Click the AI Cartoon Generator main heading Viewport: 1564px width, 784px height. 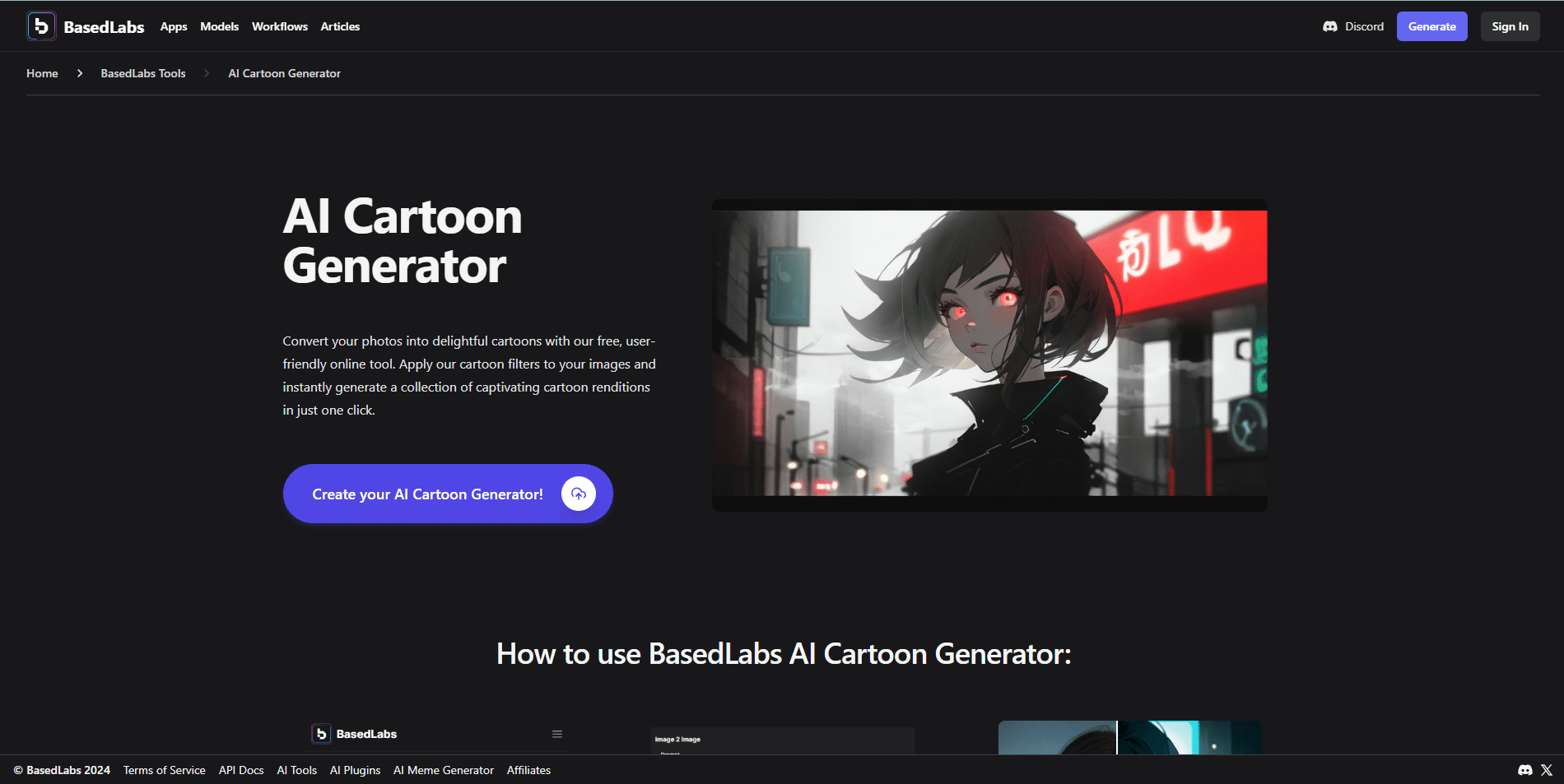click(403, 241)
